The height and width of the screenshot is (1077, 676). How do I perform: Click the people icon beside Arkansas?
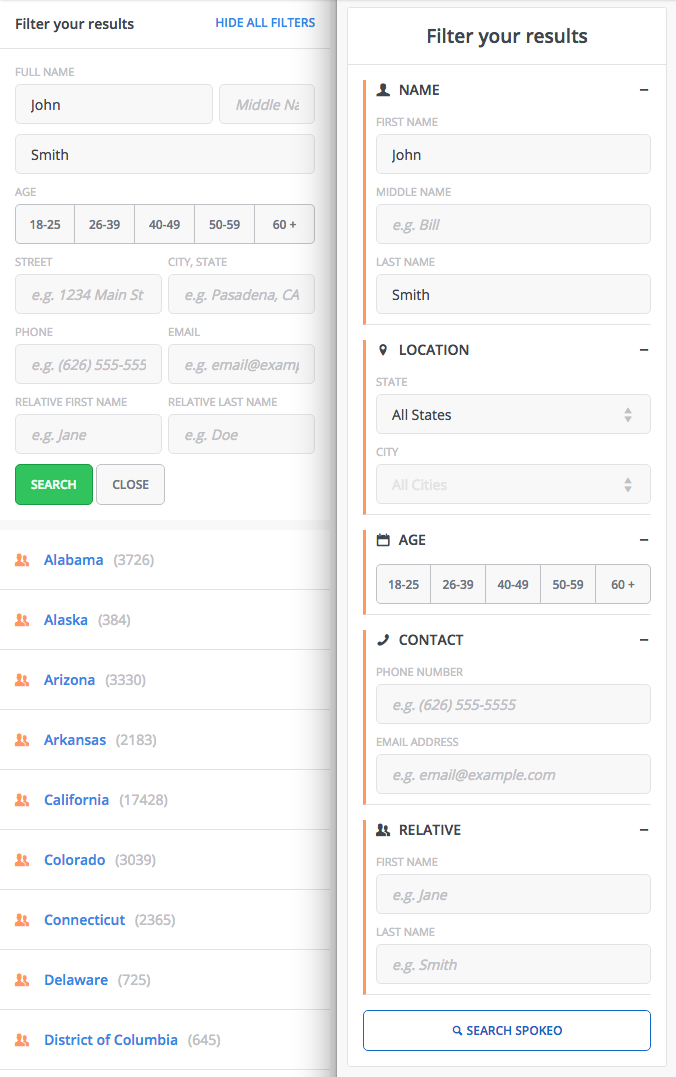(22, 740)
